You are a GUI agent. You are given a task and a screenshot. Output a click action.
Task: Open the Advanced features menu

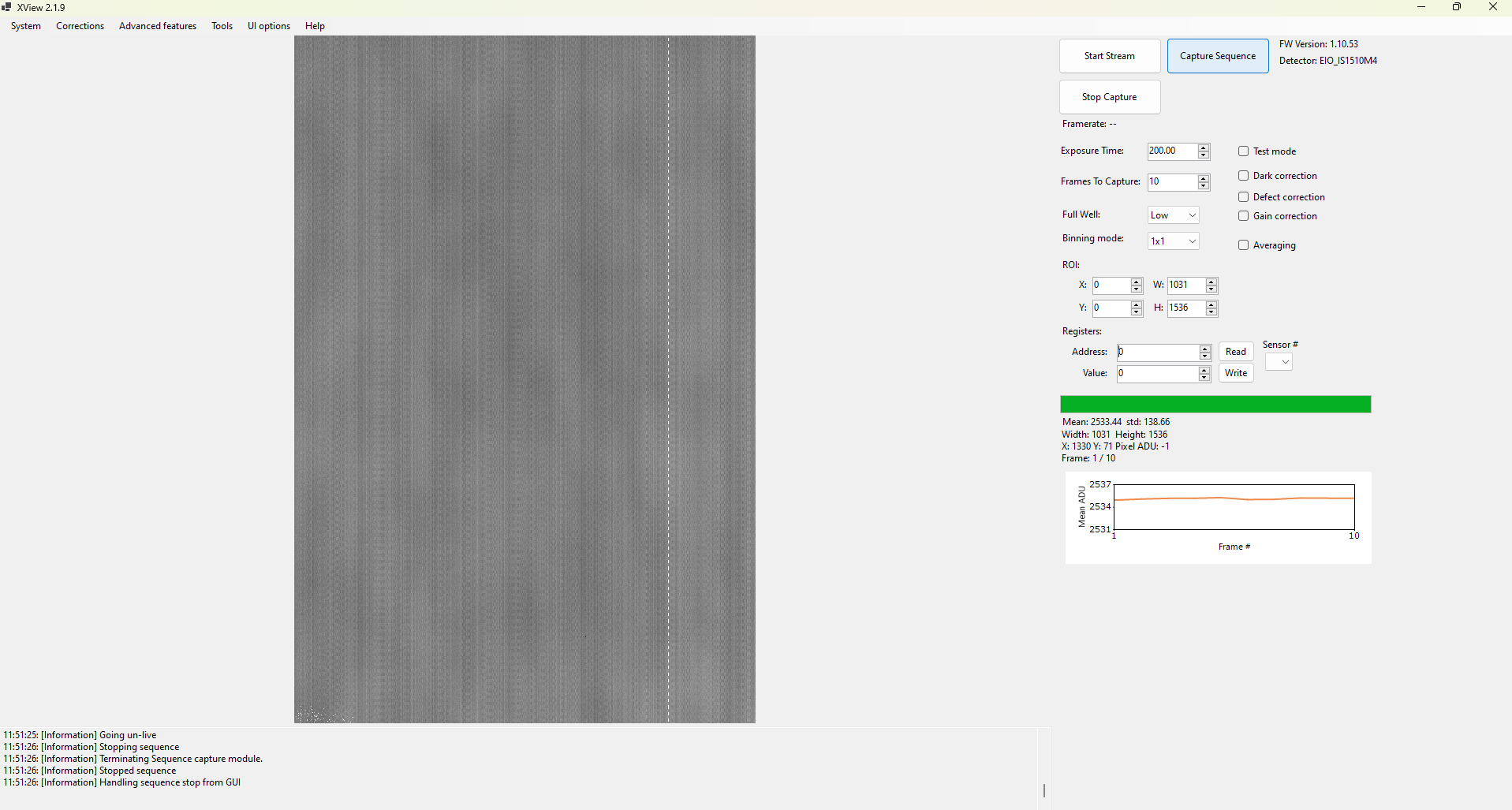pyautogui.click(x=158, y=26)
